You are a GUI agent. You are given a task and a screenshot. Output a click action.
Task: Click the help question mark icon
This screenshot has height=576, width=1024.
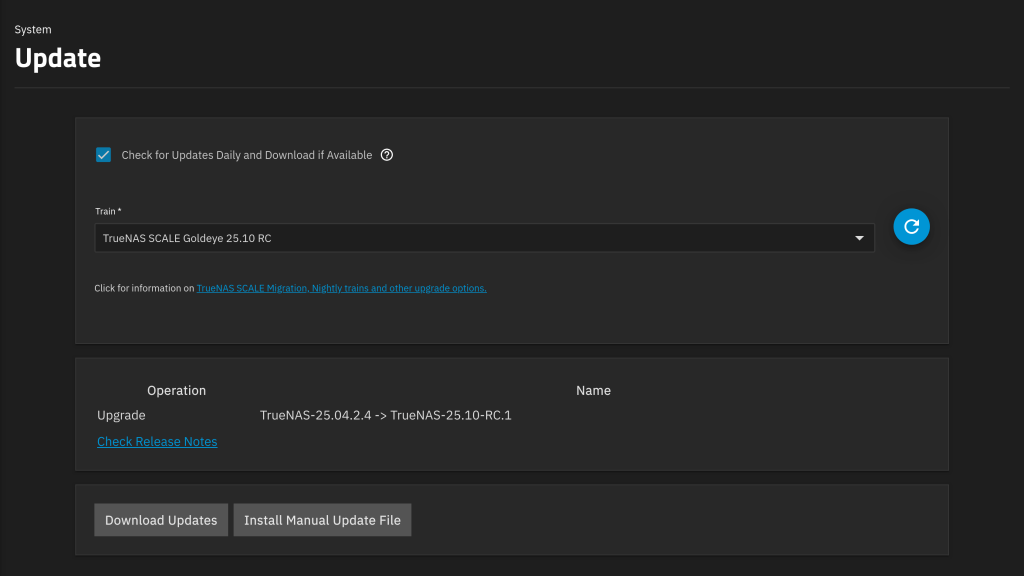coord(387,155)
